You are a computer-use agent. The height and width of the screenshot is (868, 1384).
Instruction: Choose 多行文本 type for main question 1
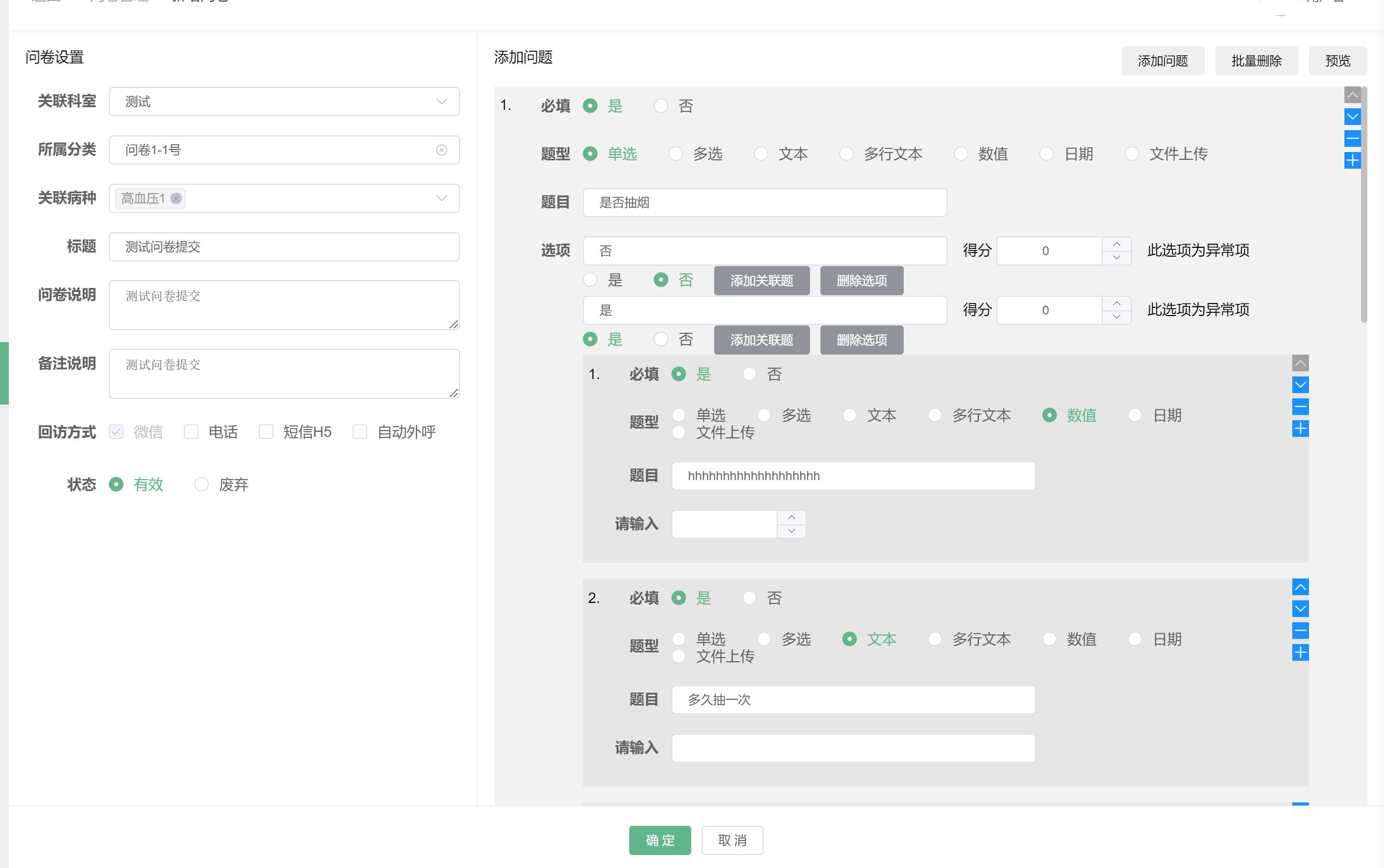click(846, 154)
